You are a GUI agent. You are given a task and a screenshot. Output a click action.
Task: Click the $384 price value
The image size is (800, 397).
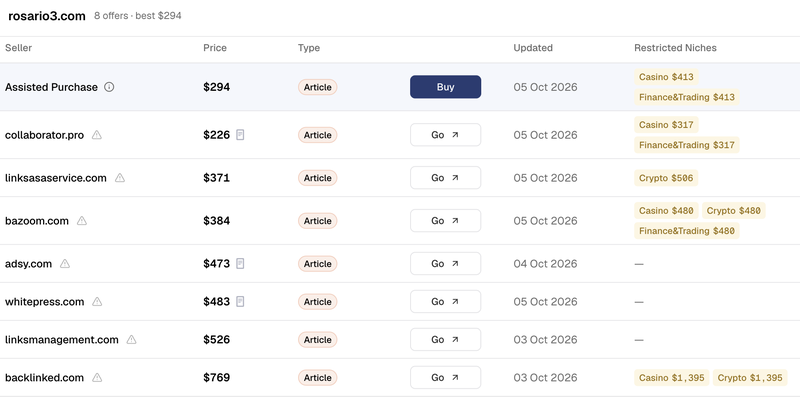pos(216,220)
